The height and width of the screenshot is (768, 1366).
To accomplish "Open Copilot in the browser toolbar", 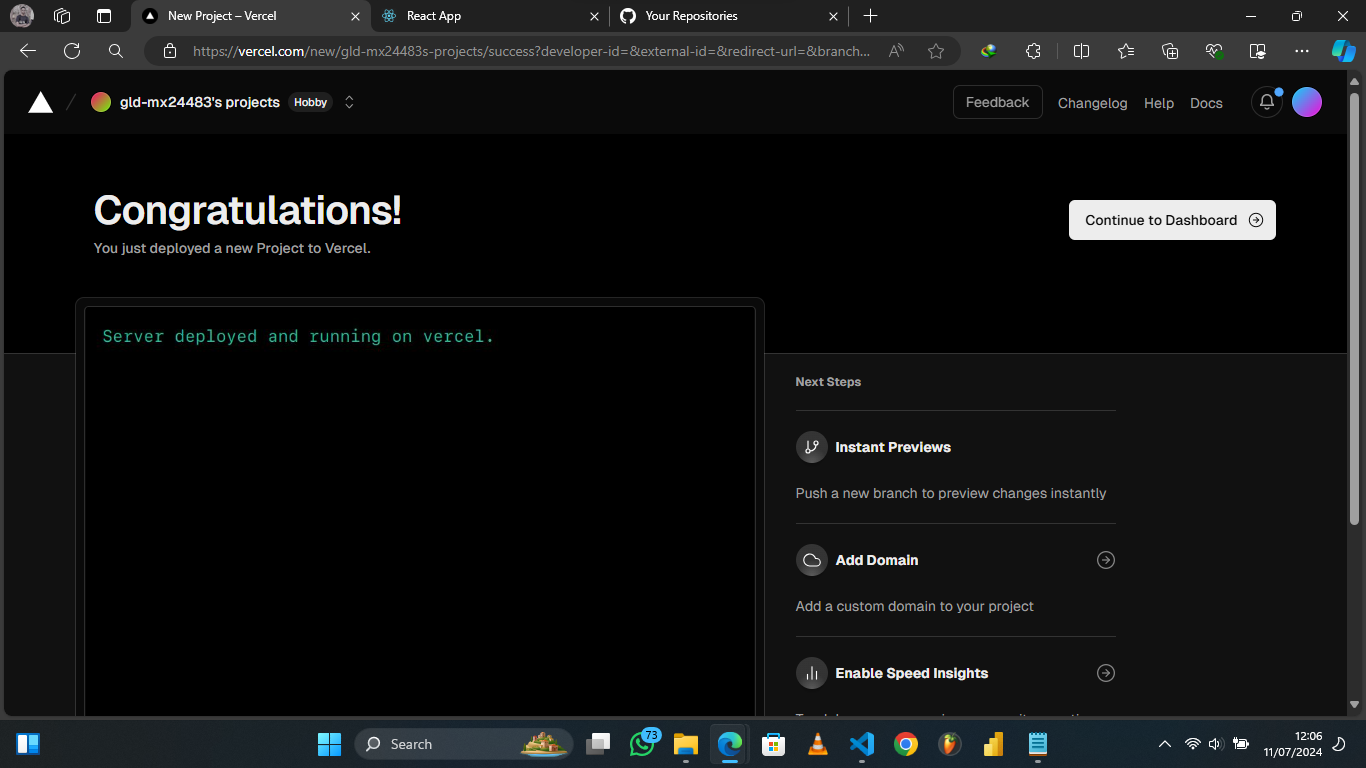I will click(1344, 50).
